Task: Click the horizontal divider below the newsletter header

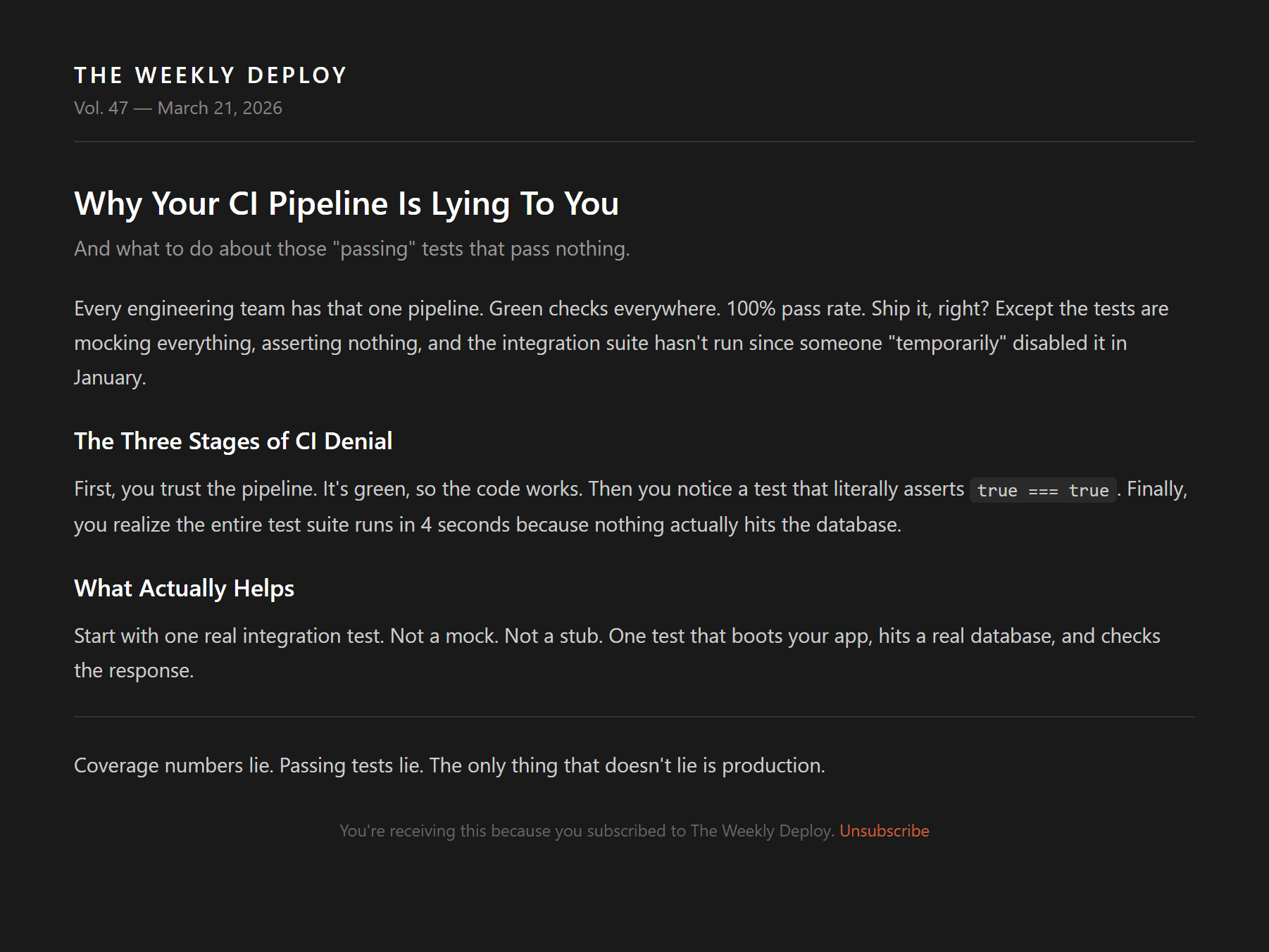Action: click(x=634, y=142)
